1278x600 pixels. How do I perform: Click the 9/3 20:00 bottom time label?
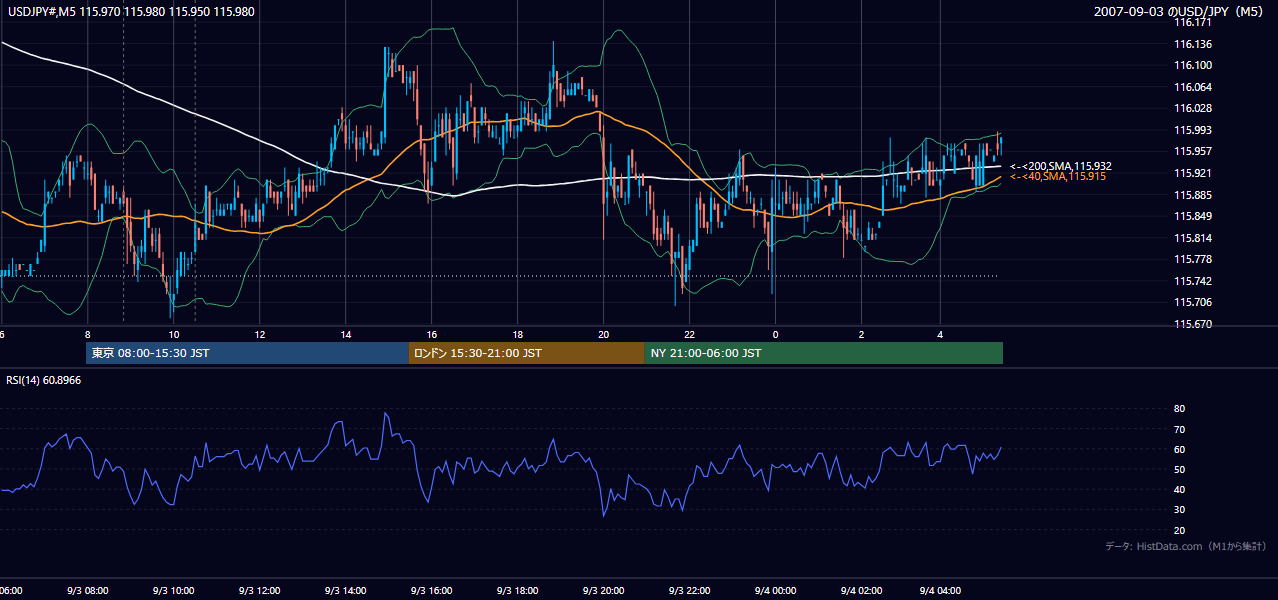pyautogui.click(x=603, y=591)
